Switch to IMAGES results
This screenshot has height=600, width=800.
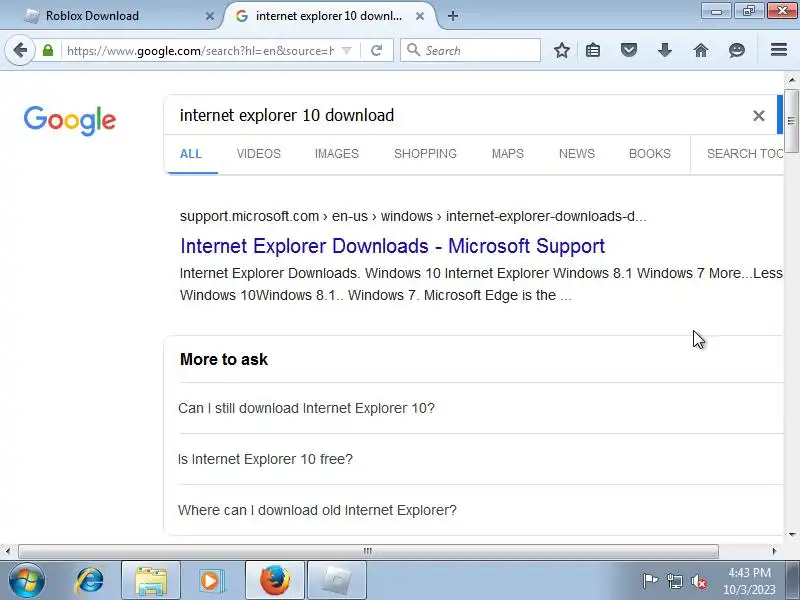pyautogui.click(x=337, y=154)
